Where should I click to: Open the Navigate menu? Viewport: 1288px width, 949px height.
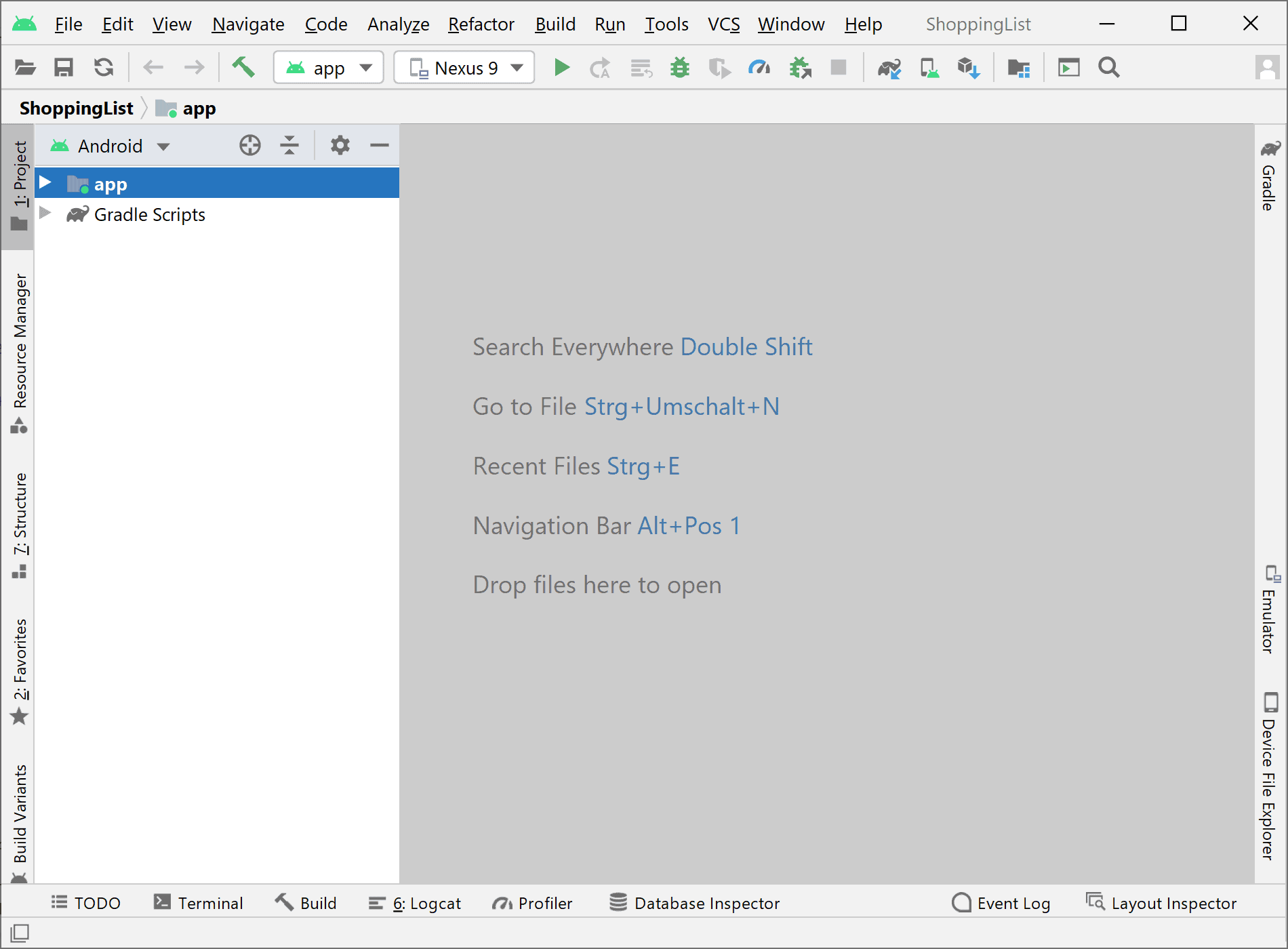pos(248,24)
